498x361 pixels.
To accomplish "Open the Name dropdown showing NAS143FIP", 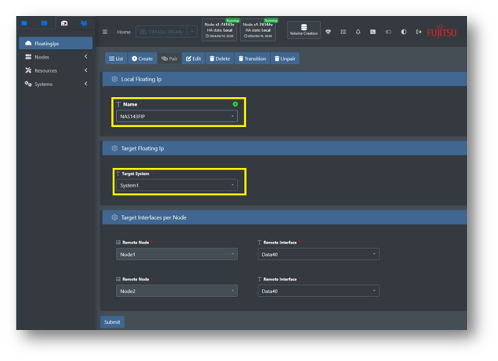I will [x=177, y=116].
